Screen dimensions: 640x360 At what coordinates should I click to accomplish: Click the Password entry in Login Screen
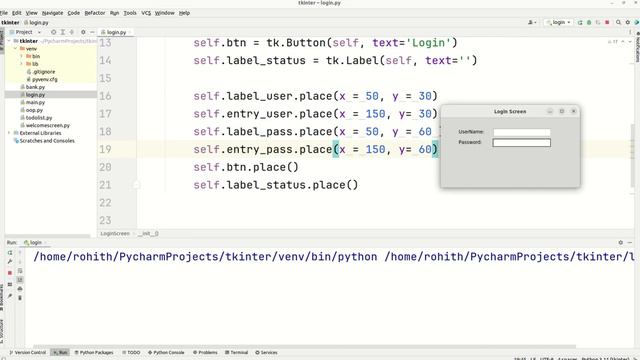tap(522, 142)
